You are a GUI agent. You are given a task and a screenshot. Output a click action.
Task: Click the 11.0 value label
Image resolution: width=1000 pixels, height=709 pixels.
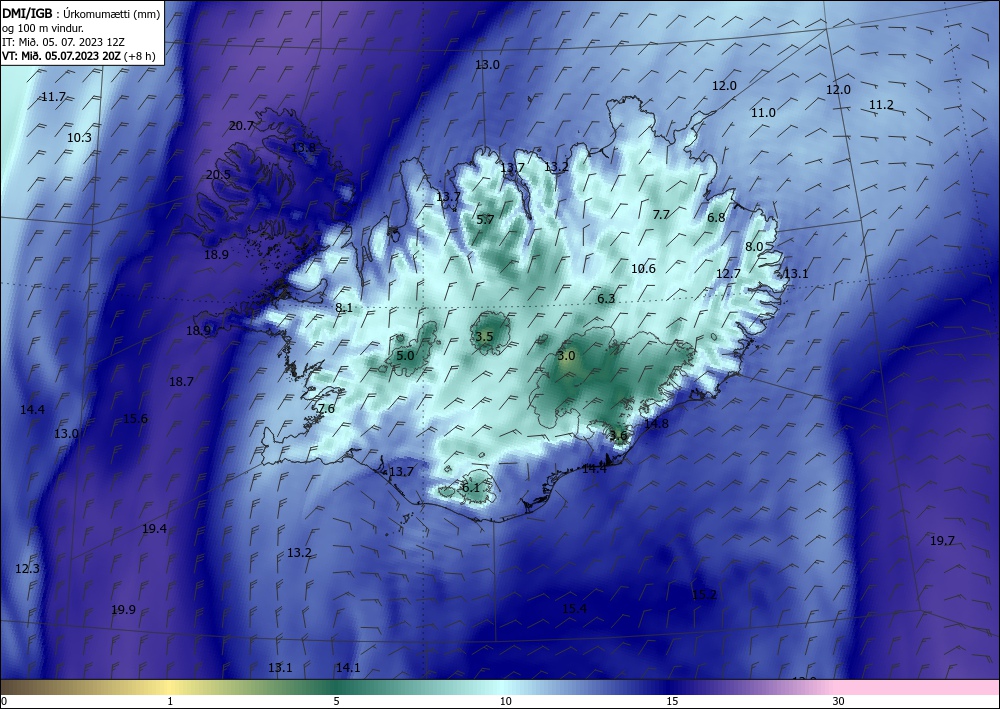pyautogui.click(x=763, y=113)
